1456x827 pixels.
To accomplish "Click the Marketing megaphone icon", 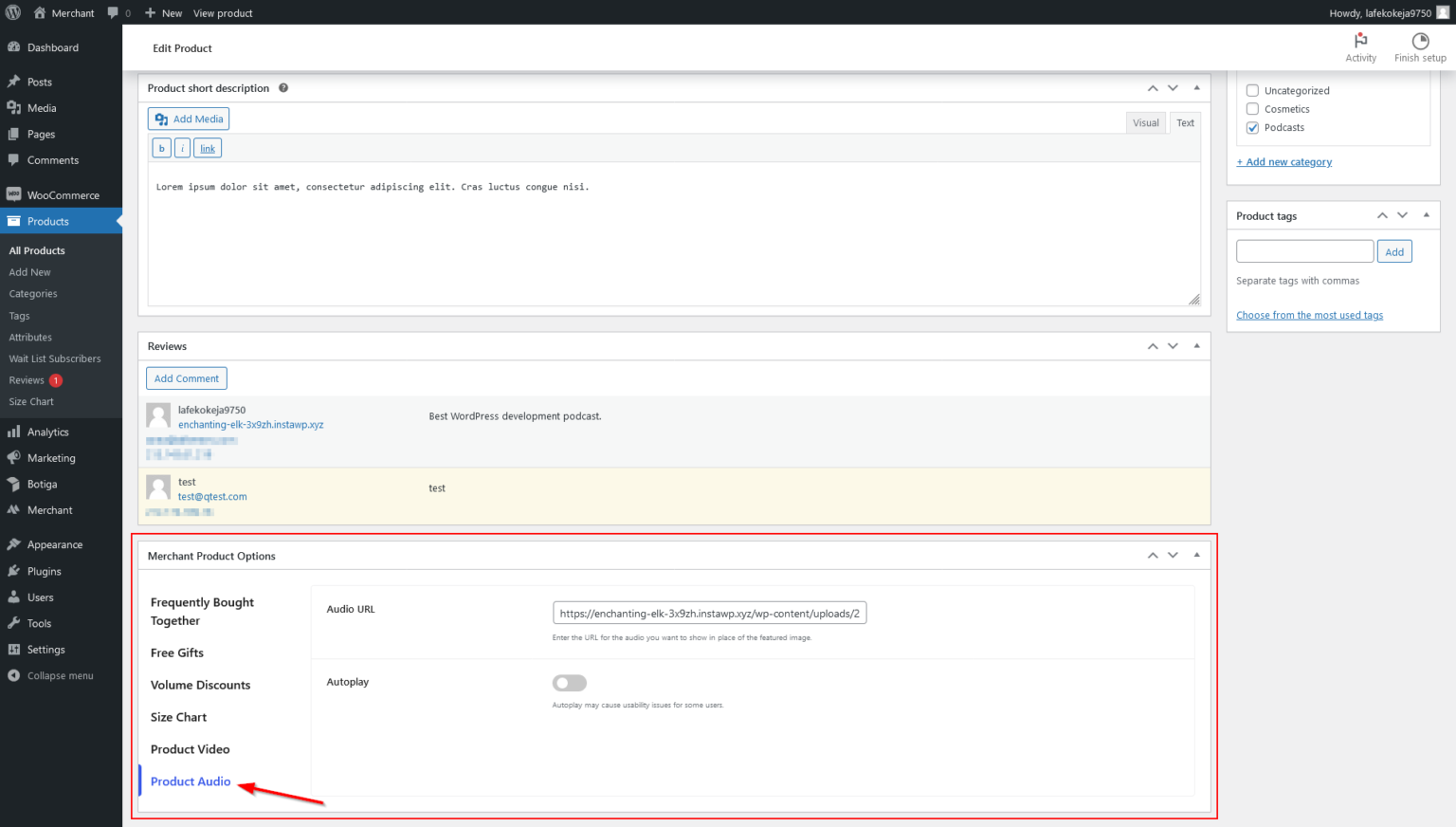I will (13, 458).
